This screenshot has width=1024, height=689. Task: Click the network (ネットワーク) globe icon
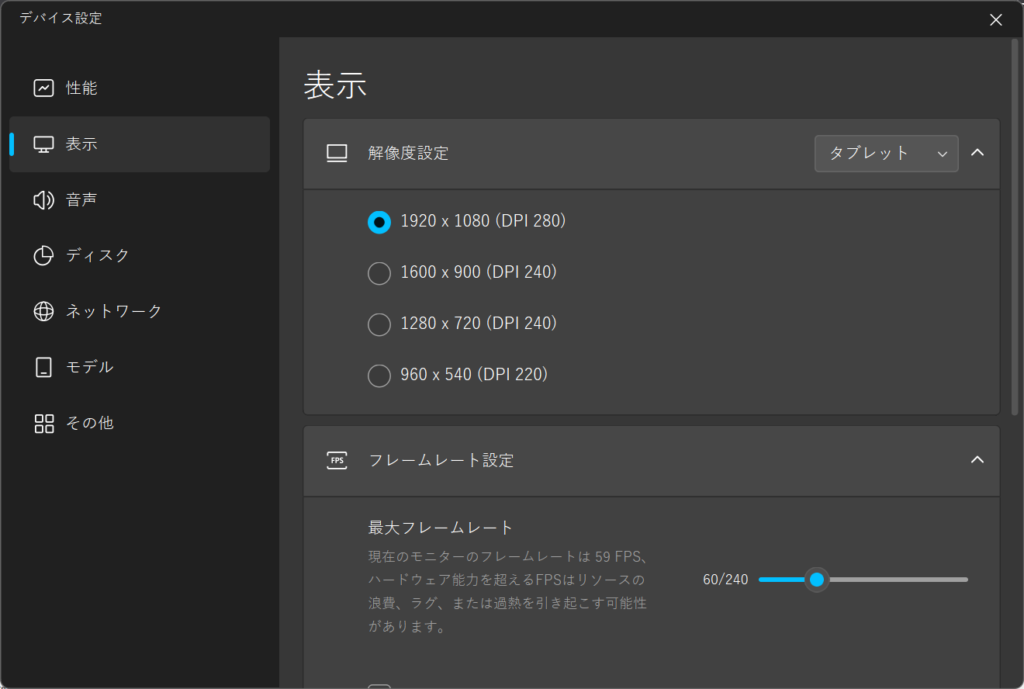[43, 311]
